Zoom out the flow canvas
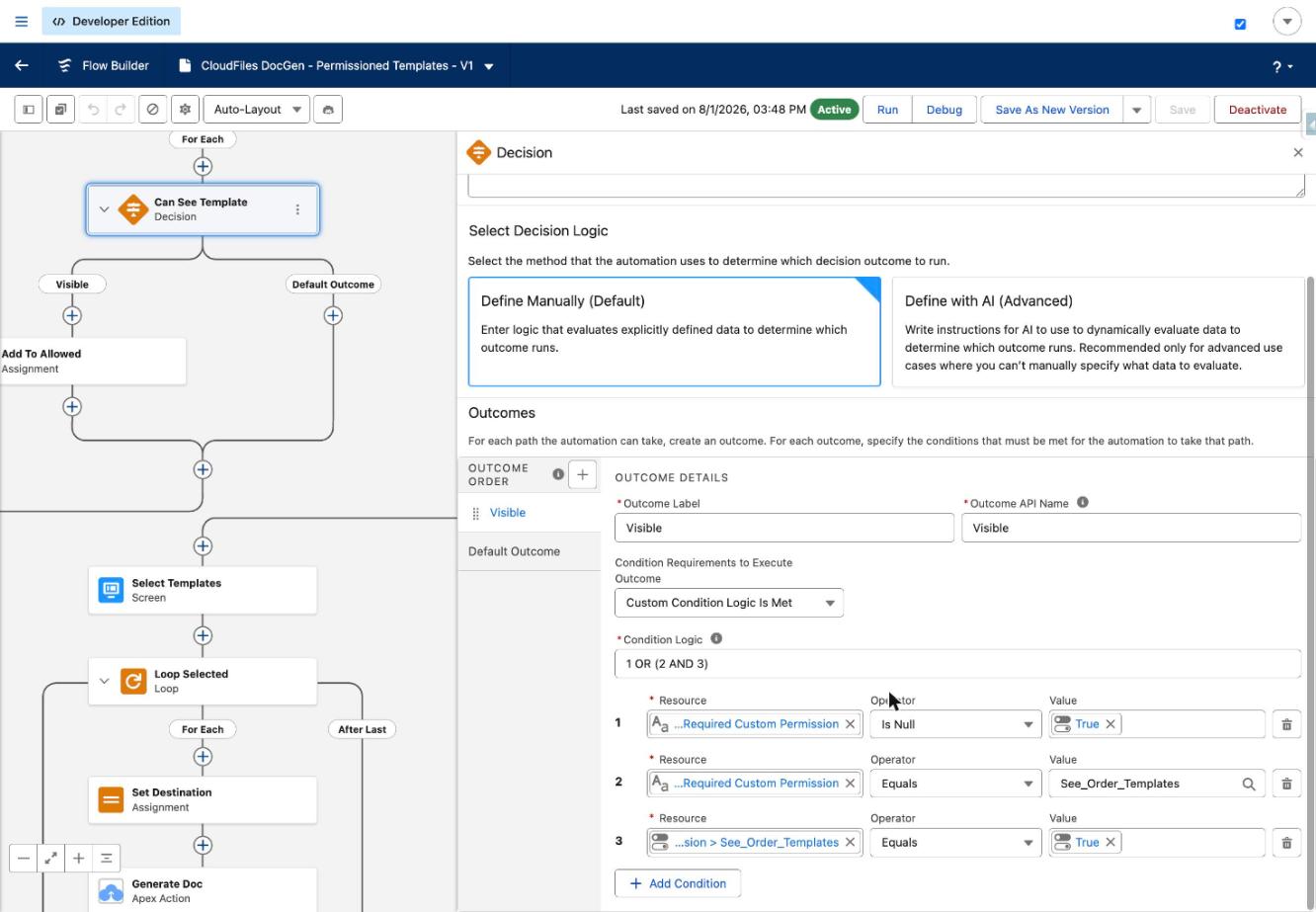Image resolution: width=1316 pixels, height=912 pixels. coord(24,859)
